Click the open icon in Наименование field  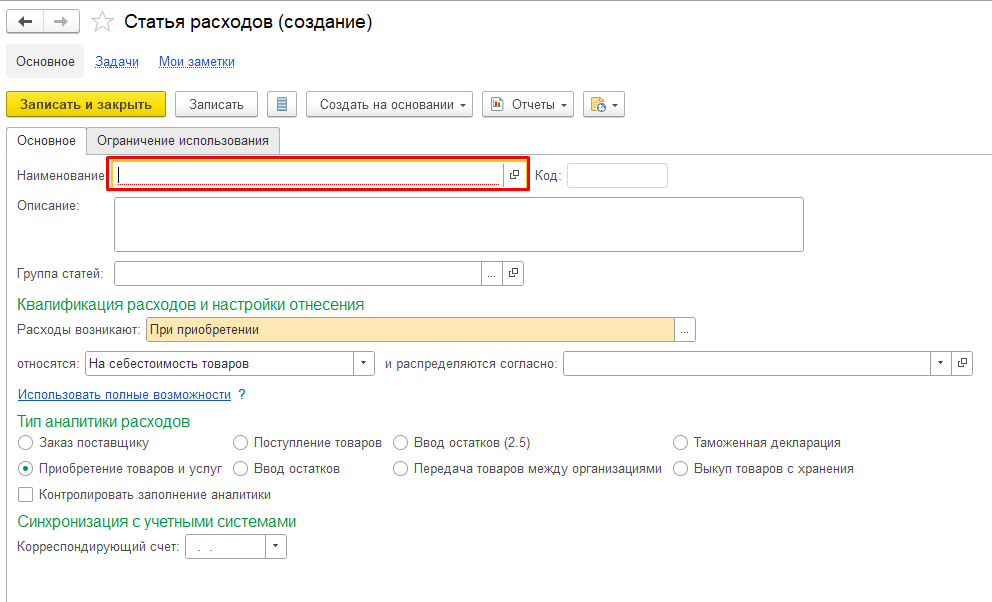[514, 175]
